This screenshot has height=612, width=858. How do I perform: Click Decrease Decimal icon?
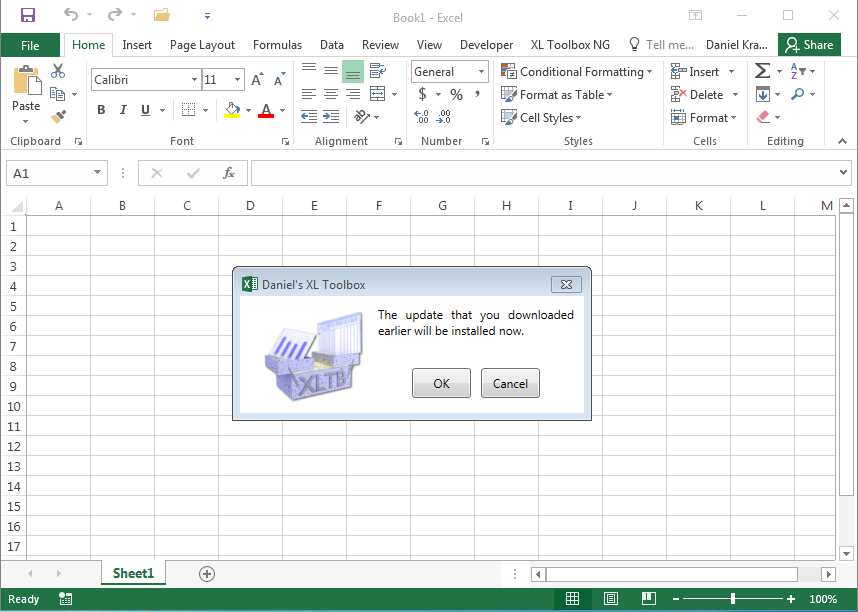[x=444, y=117]
